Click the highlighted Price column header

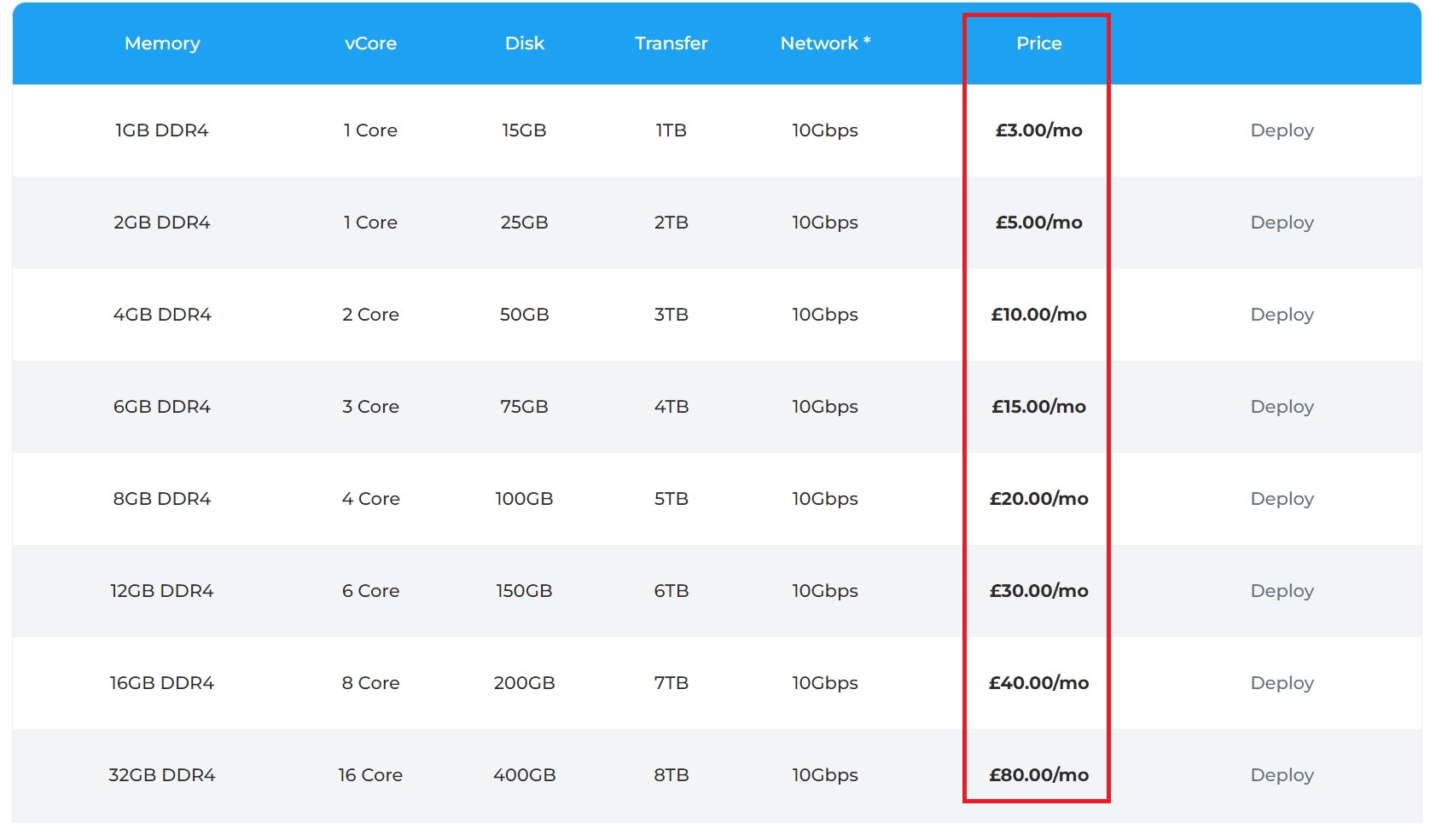coord(1037,43)
